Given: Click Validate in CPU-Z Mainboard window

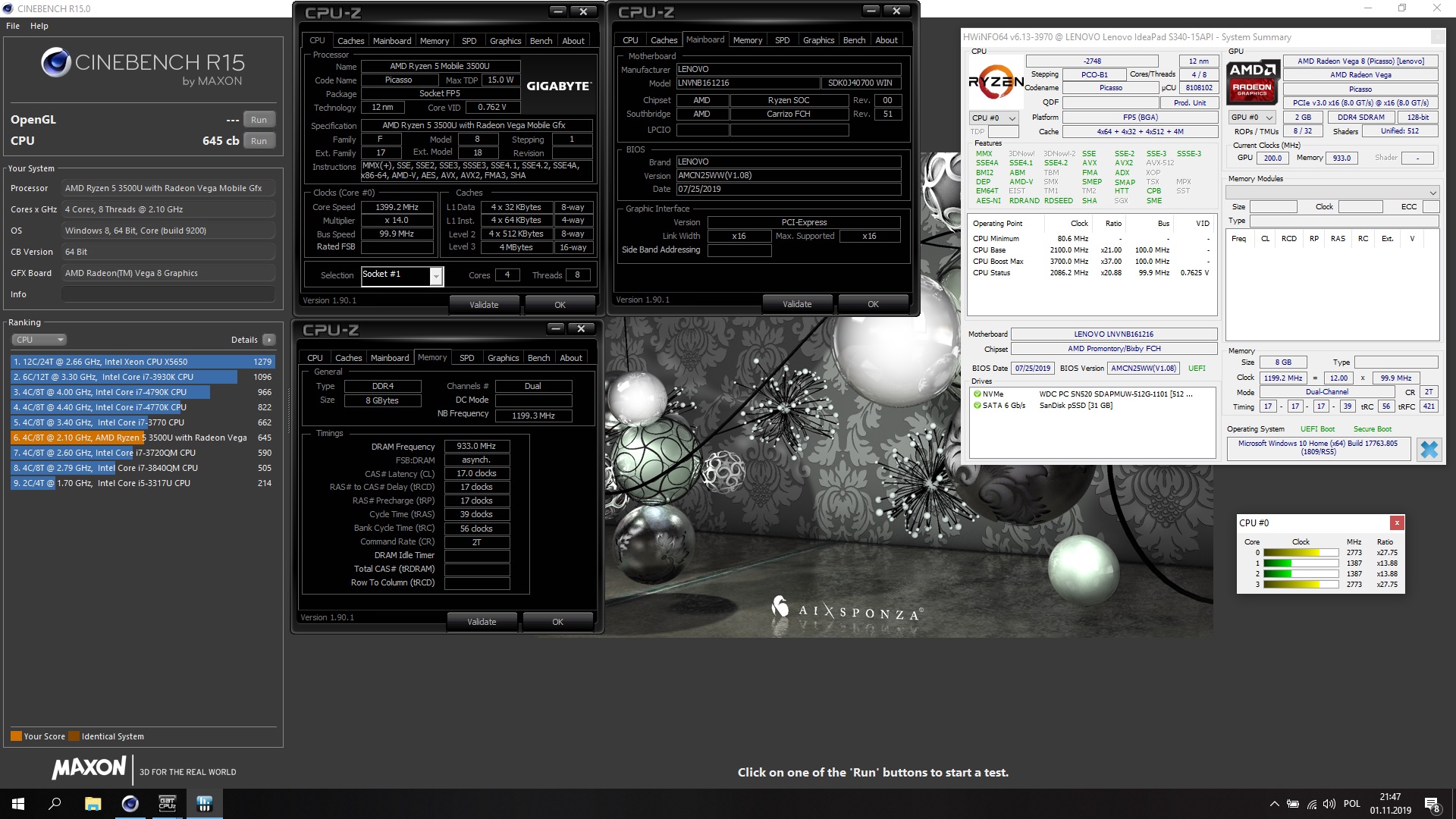Looking at the screenshot, I should pyautogui.click(x=797, y=304).
